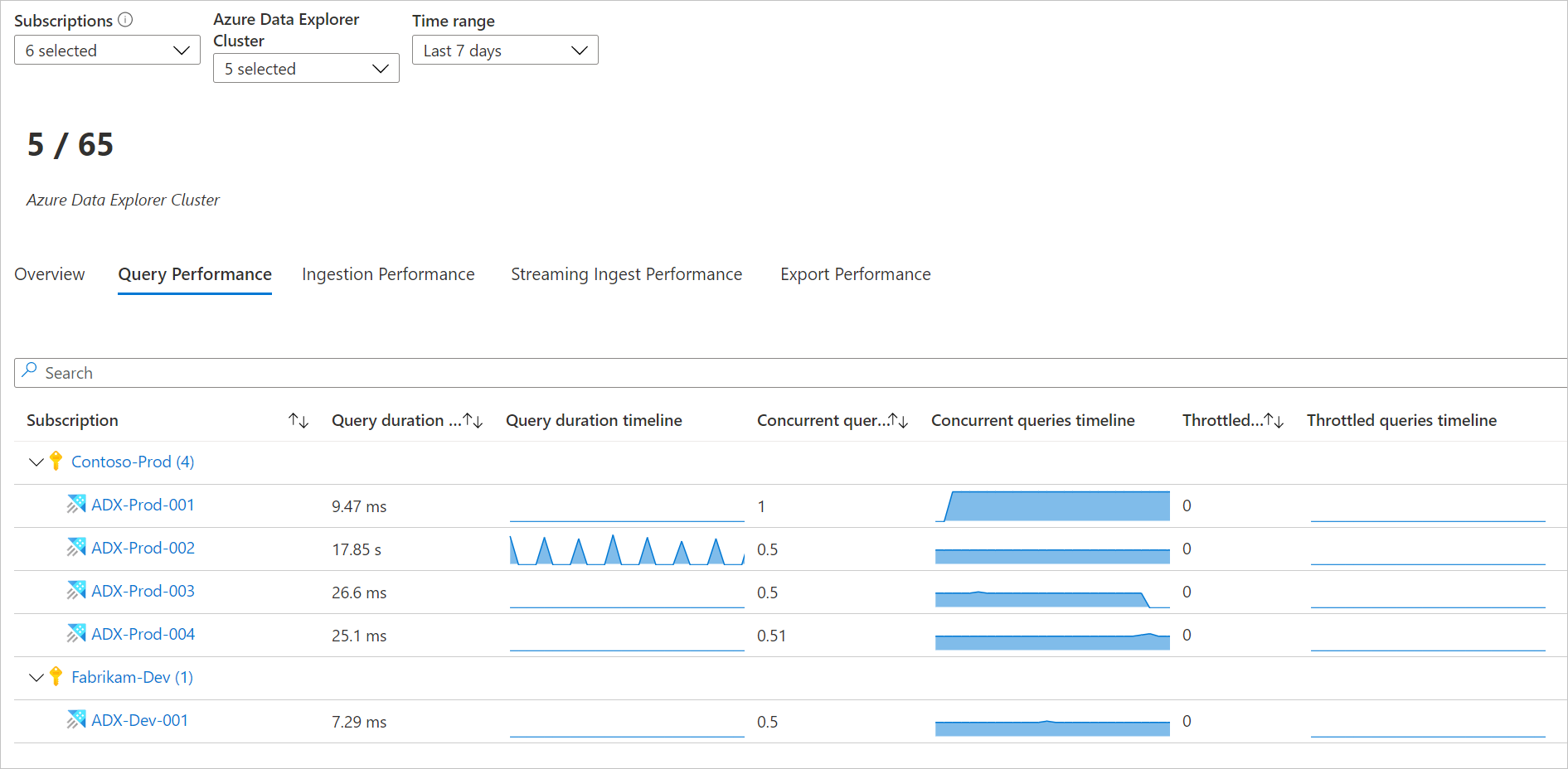Click the ADX-Prod-002 query duration sparkline
The image size is (1568, 769).
coord(627,550)
